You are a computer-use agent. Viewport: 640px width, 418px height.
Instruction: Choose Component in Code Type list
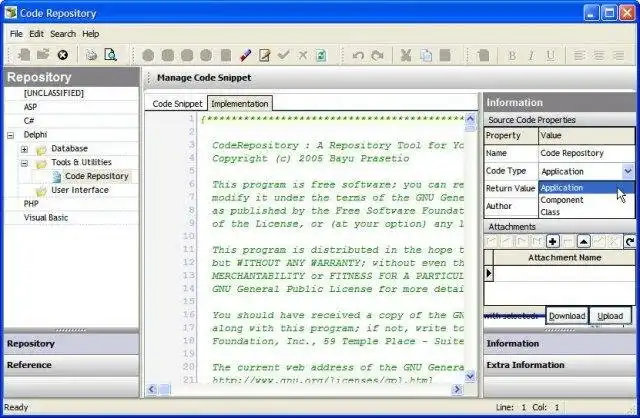point(586,200)
